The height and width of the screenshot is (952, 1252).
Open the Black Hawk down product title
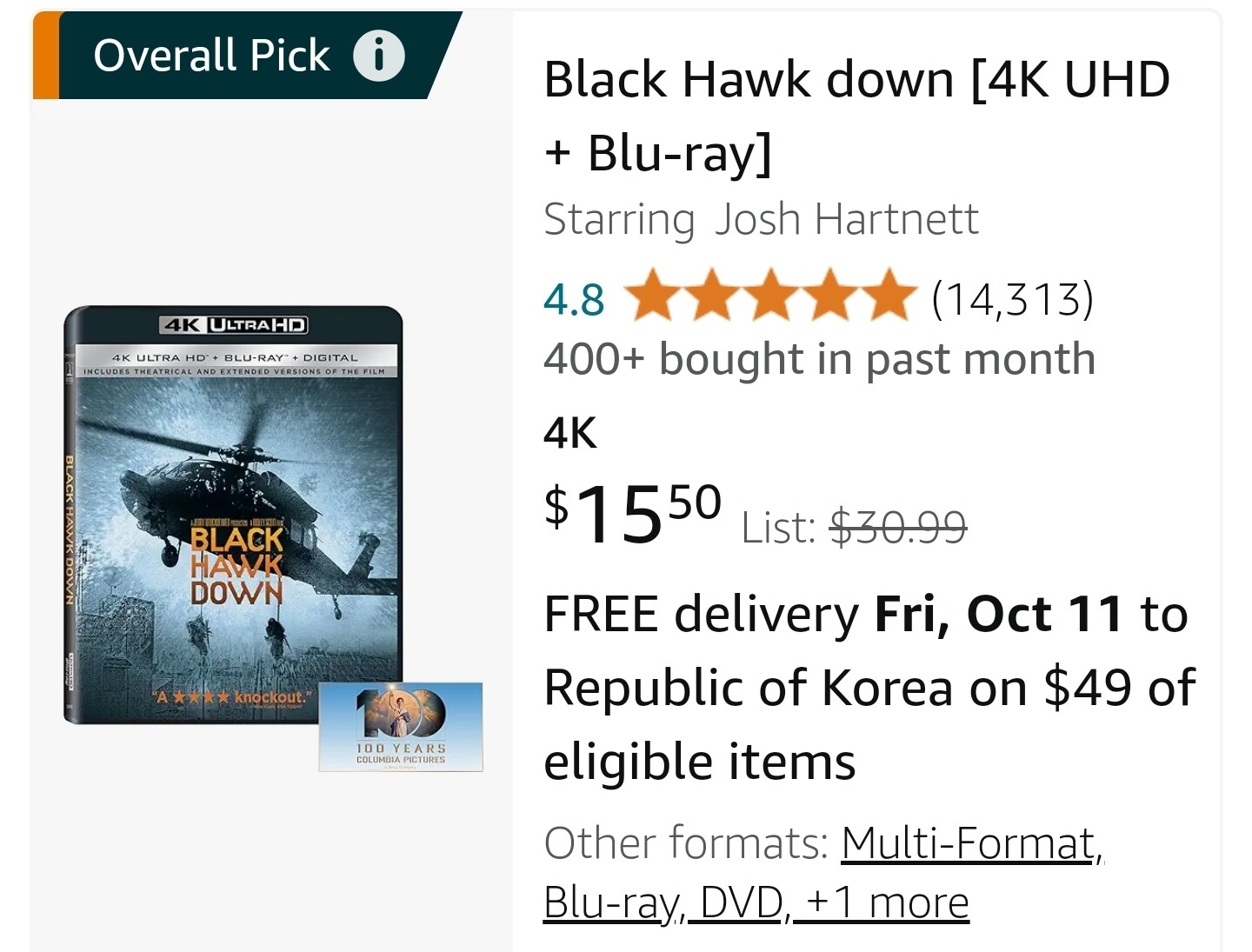(x=856, y=115)
